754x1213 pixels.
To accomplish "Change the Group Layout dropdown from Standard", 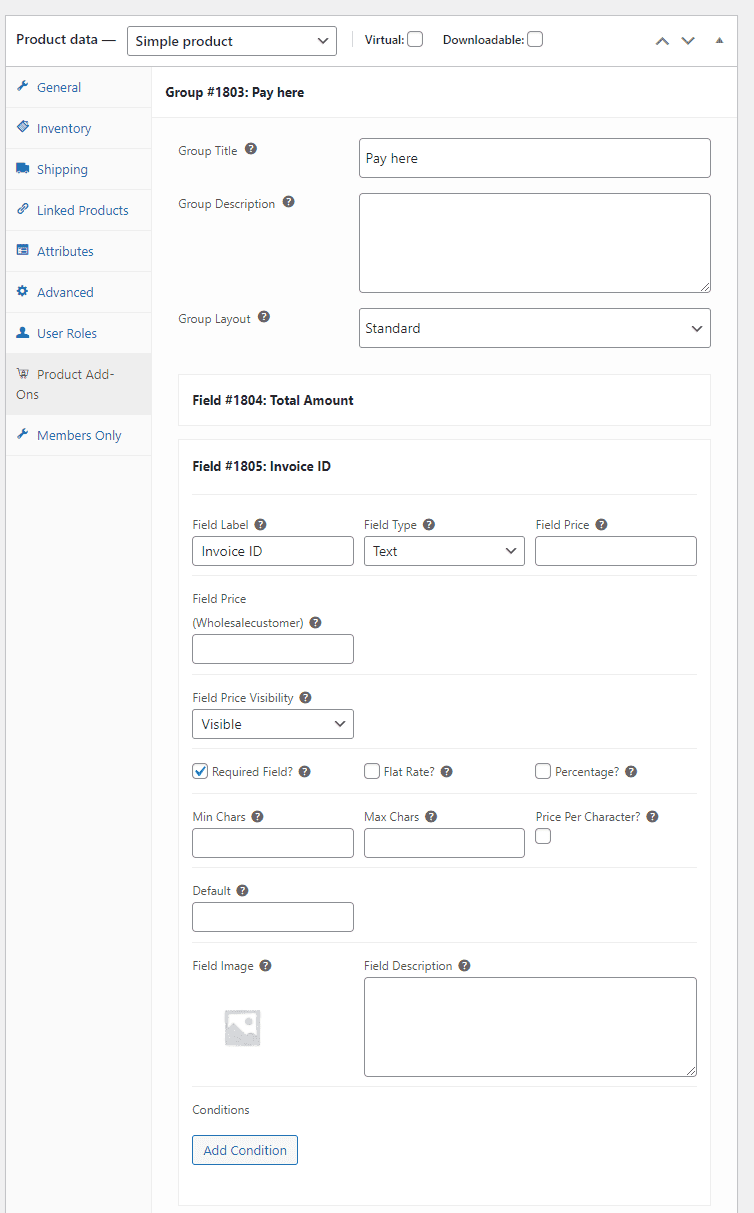I will click(534, 328).
